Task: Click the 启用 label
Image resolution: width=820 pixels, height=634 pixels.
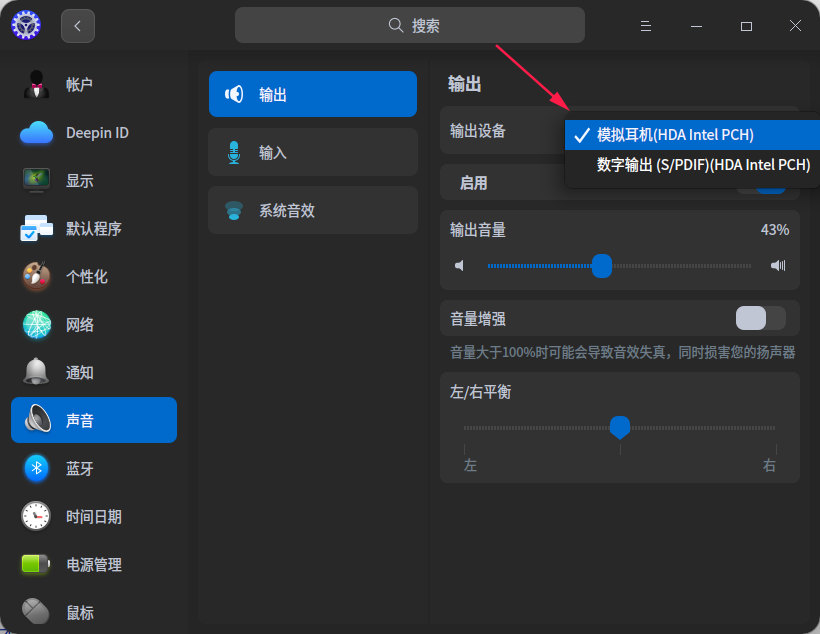Action: click(x=473, y=183)
